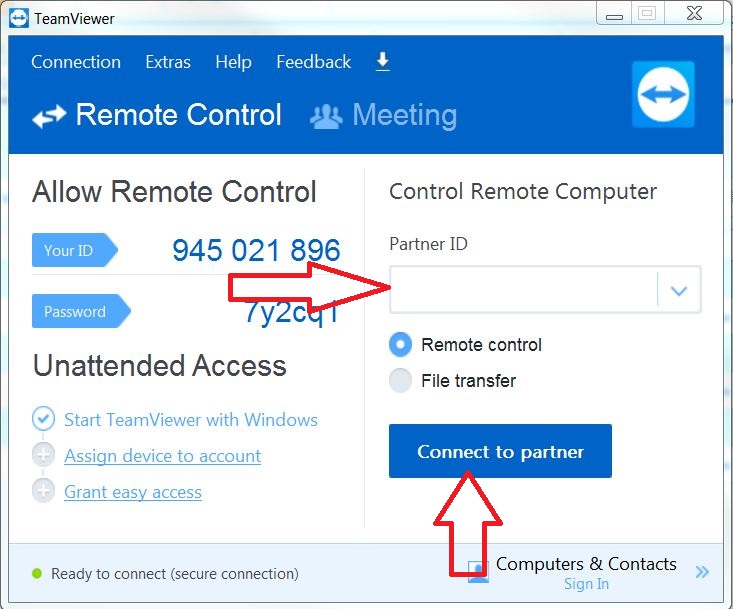Click the Sign In link
This screenshot has height=609, width=733.
[x=586, y=584]
